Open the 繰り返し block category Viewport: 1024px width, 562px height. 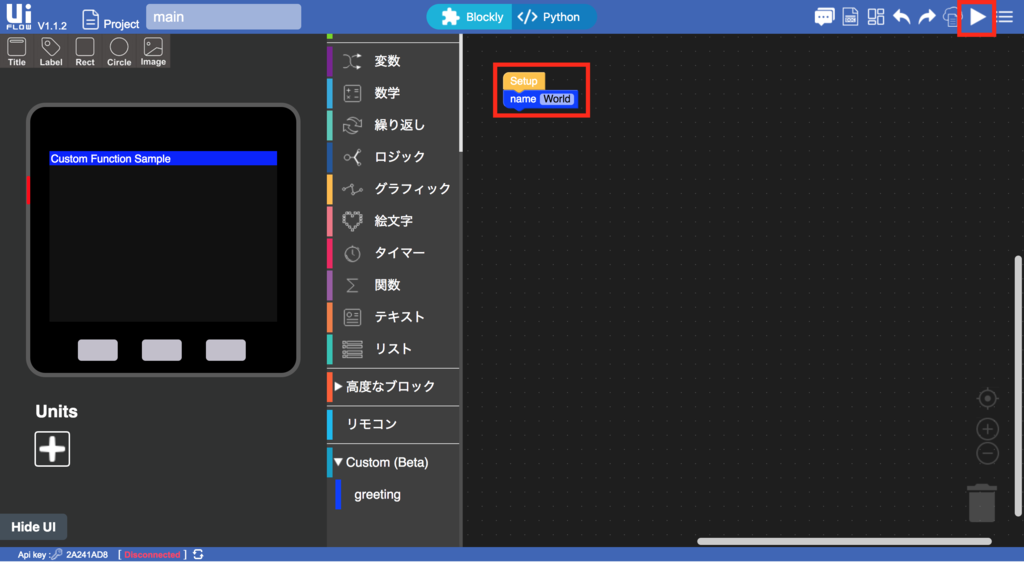pyautogui.click(x=394, y=125)
